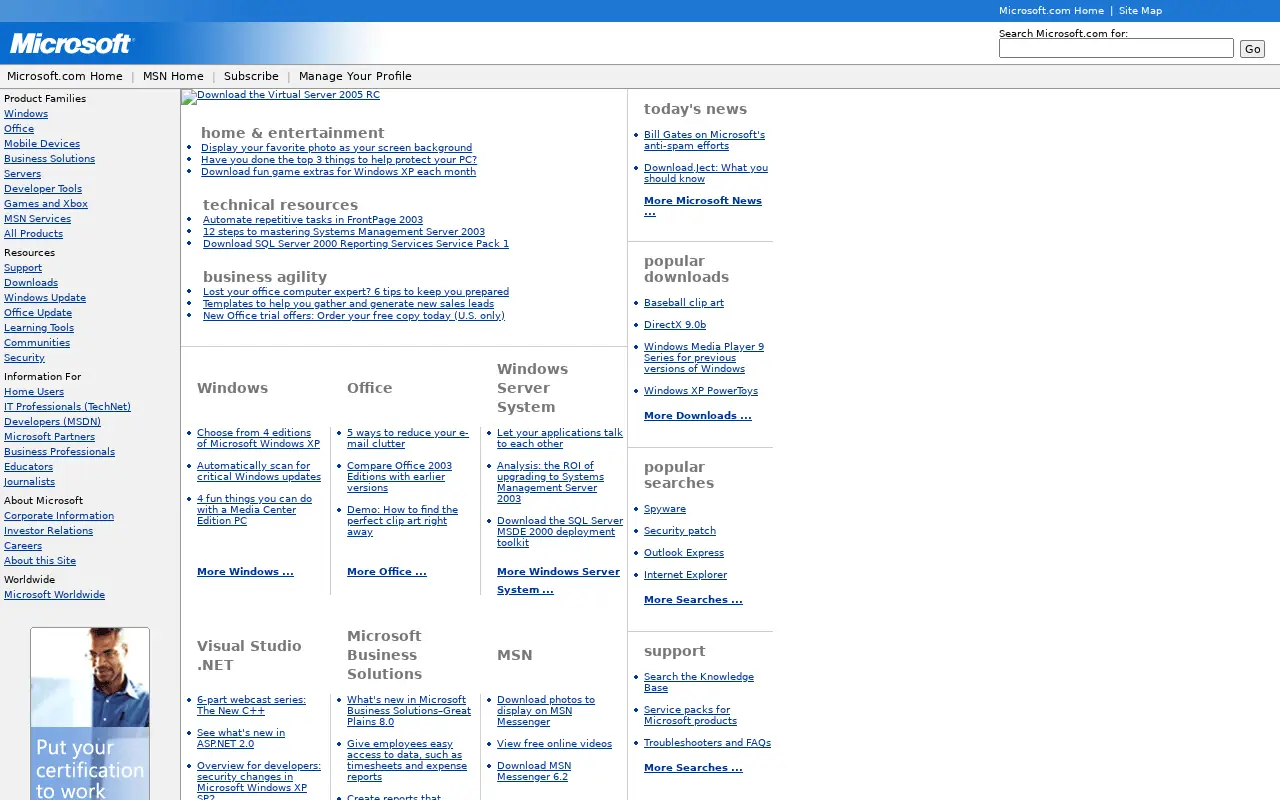The width and height of the screenshot is (1280, 800).
Task: Open Search the Knowledge Base
Action: (699, 682)
